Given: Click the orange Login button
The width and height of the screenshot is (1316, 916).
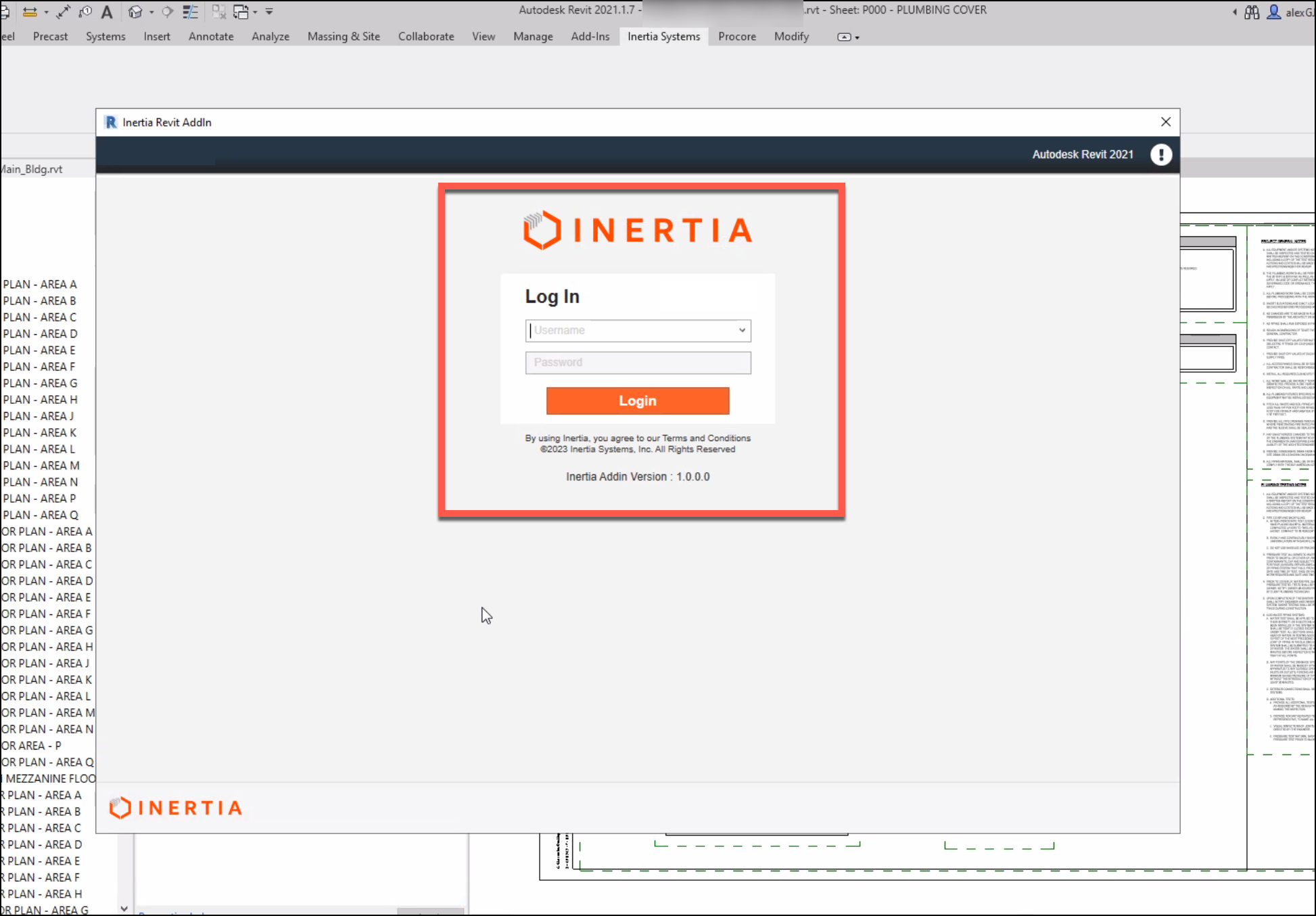Looking at the screenshot, I should 638,400.
